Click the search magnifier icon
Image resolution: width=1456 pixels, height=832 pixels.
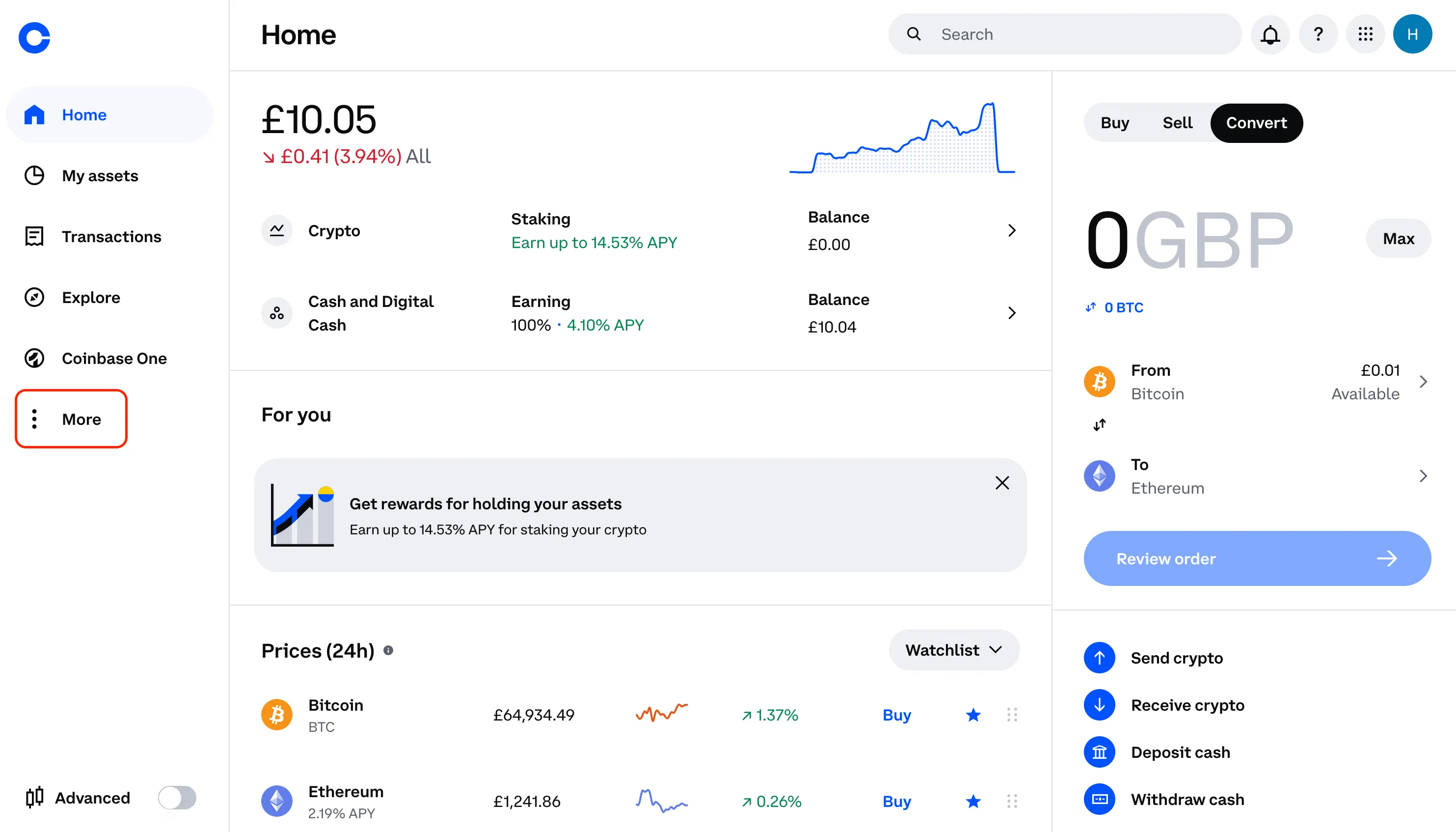click(914, 34)
